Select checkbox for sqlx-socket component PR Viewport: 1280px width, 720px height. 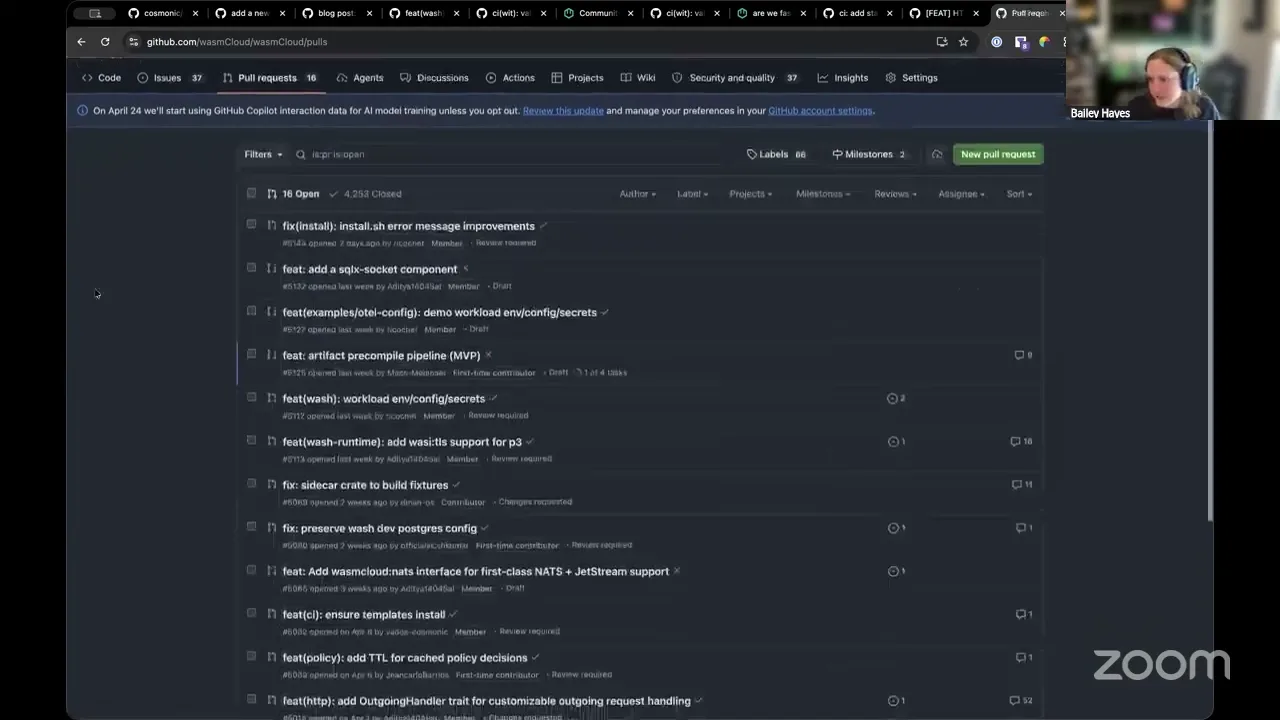pyautogui.click(x=251, y=268)
